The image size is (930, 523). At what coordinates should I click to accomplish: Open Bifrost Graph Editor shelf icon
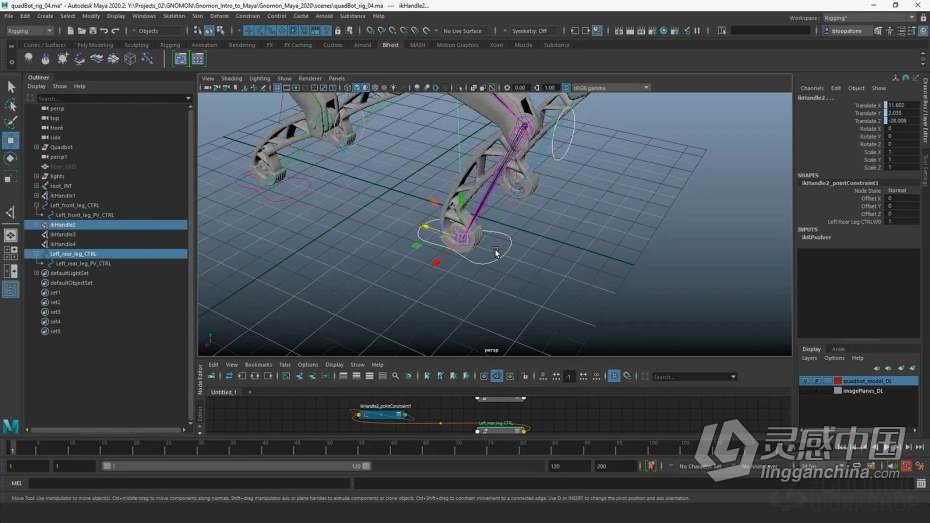(x=180, y=58)
